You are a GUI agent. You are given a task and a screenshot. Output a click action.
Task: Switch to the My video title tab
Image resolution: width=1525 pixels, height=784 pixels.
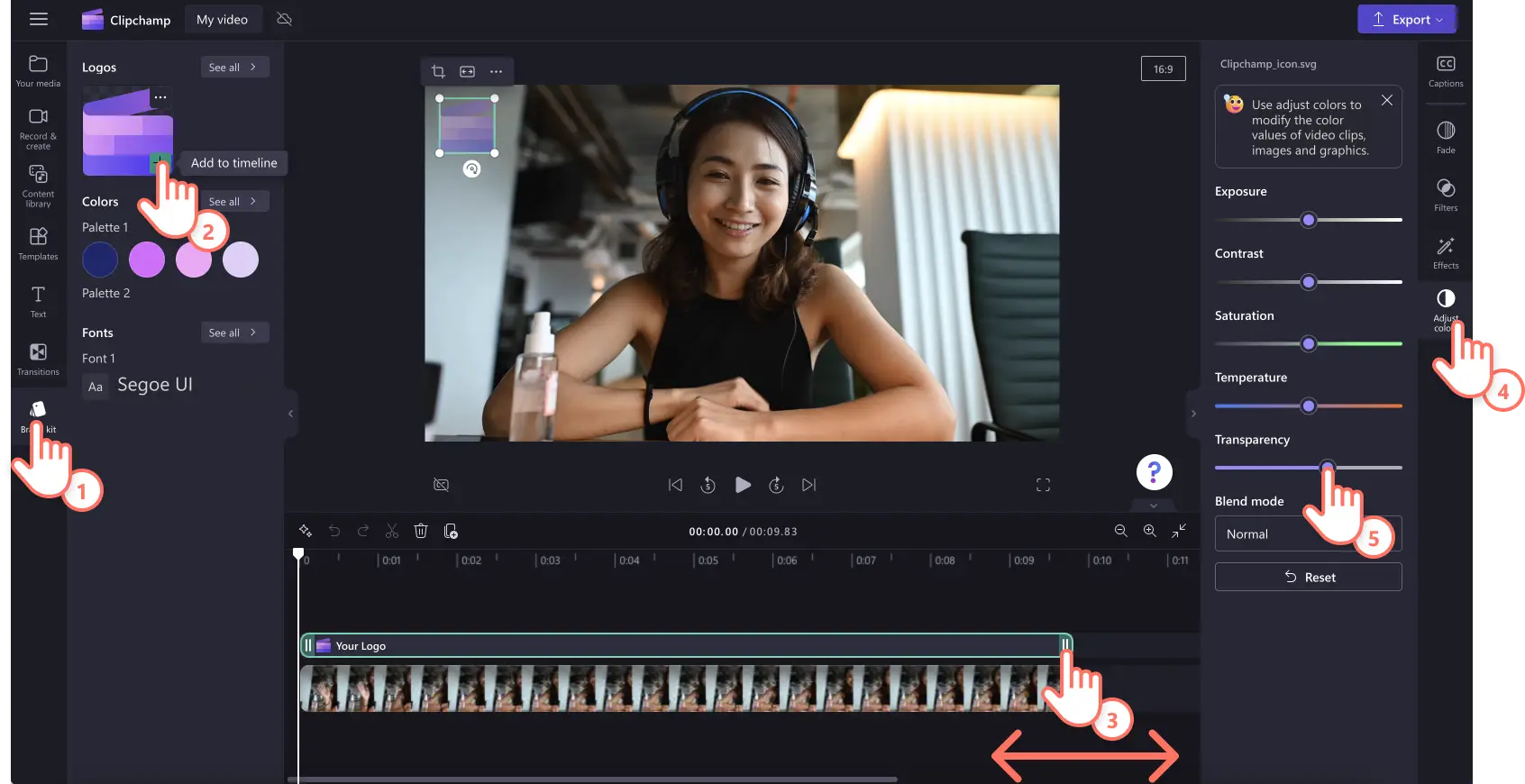coord(222,19)
